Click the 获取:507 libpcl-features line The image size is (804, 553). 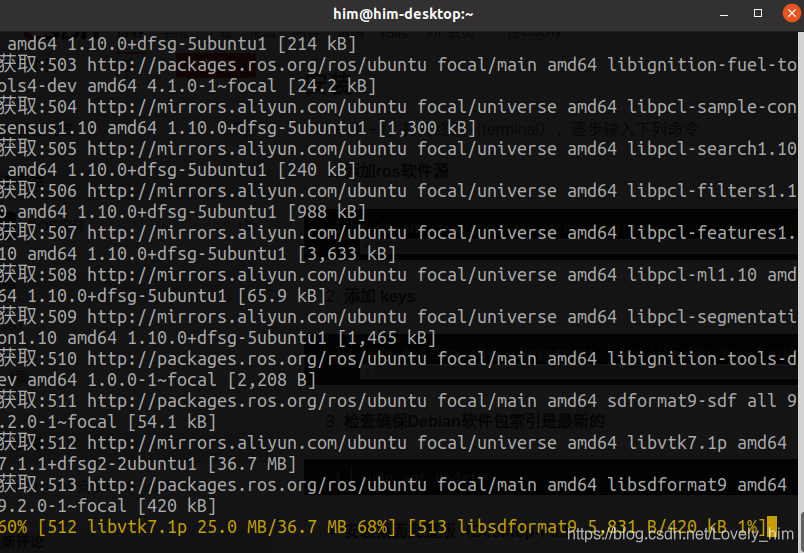[398, 233]
